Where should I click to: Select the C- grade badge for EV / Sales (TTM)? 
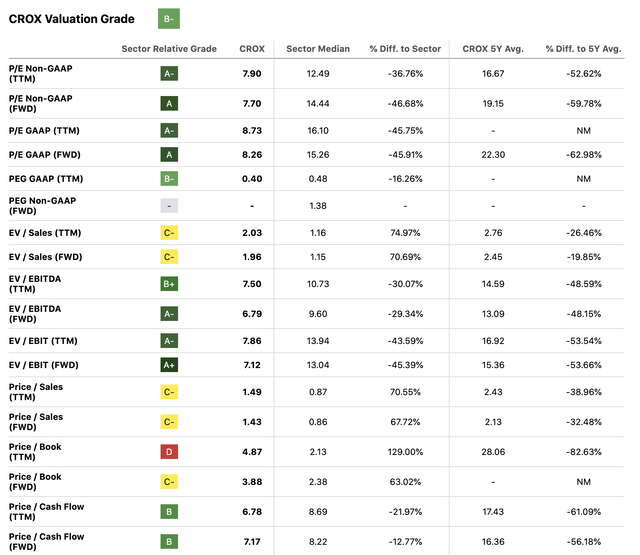pyautogui.click(x=169, y=233)
